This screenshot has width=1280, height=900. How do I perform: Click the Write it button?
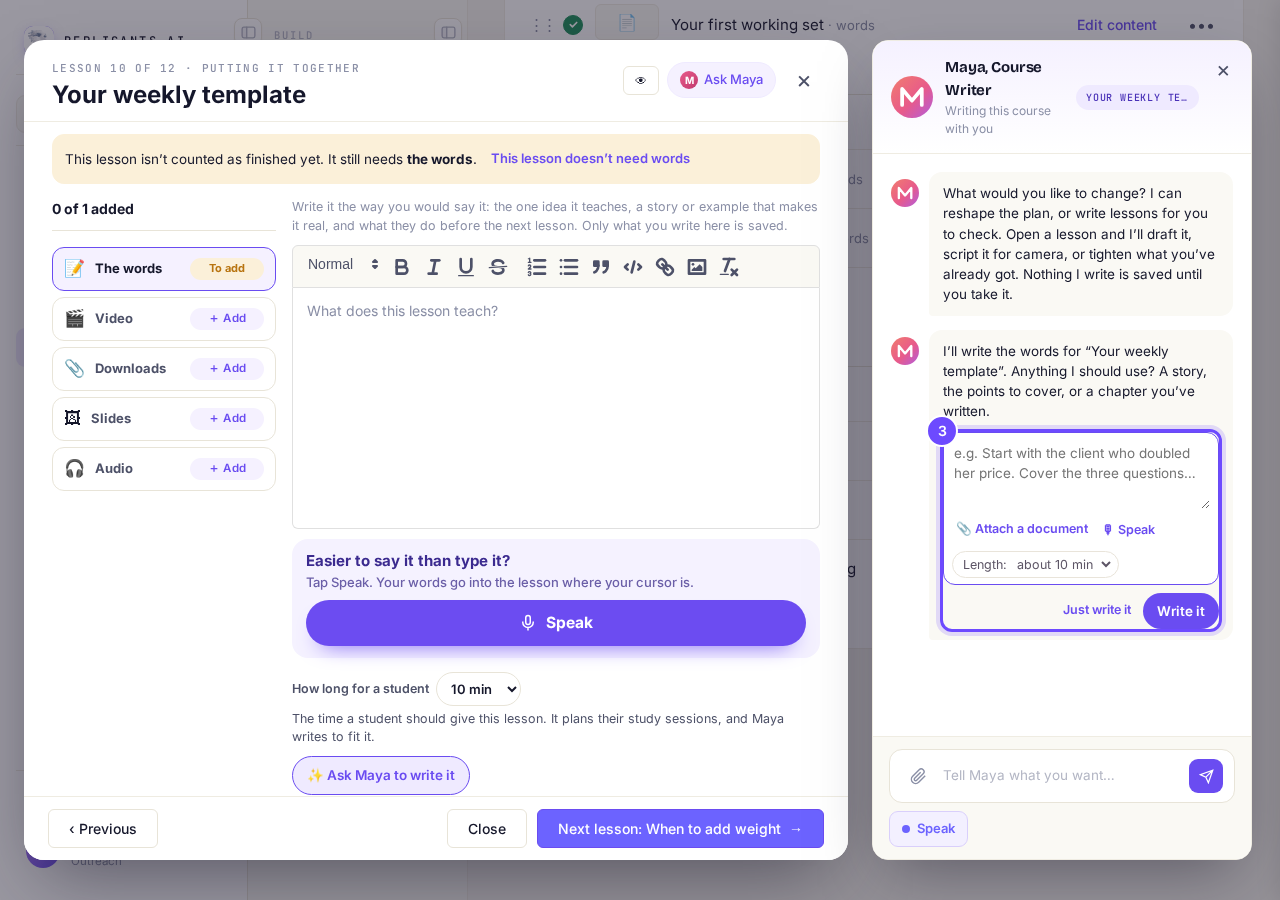1181,611
